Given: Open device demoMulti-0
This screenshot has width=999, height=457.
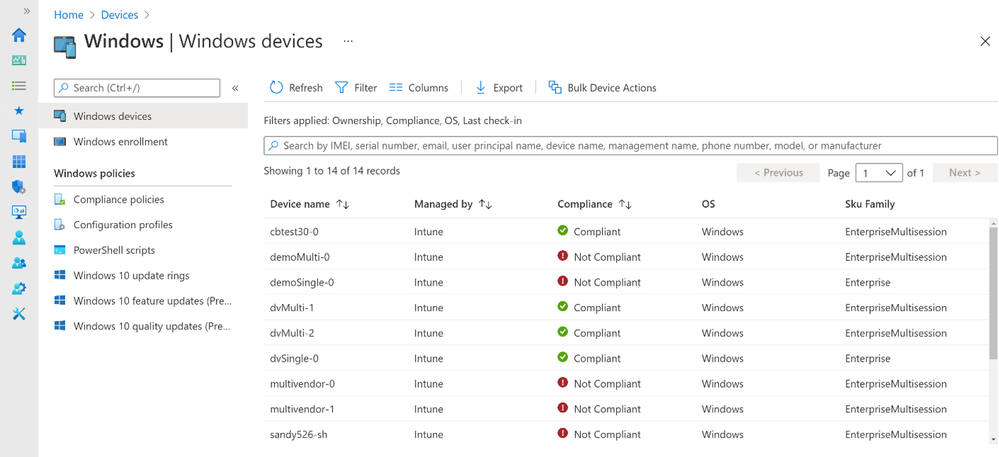Looking at the screenshot, I should [x=299, y=257].
